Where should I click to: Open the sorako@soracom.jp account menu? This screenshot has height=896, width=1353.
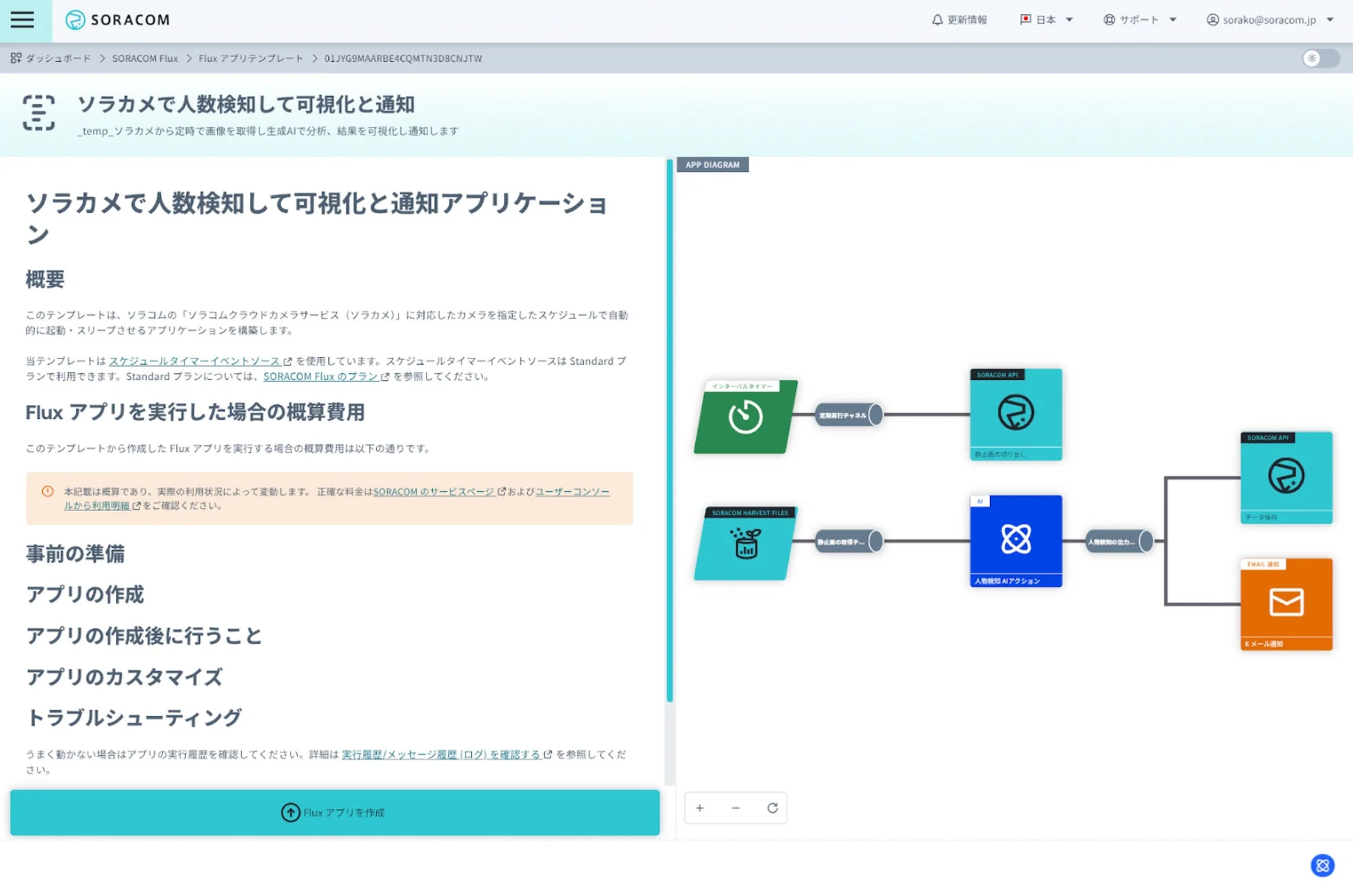click(x=1263, y=19)
